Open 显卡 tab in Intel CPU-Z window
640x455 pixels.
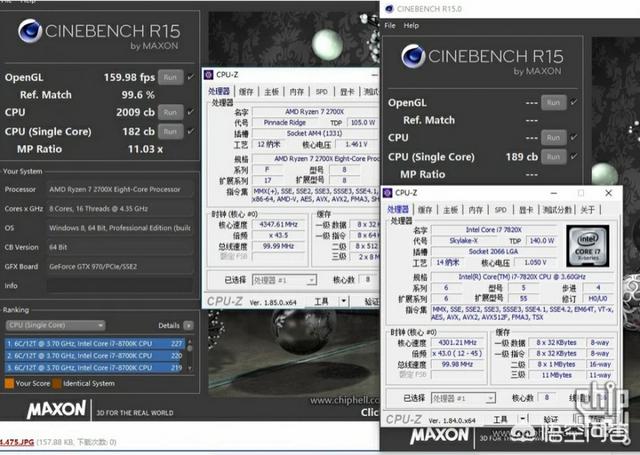pyautogui.click(x=526, y=210)
